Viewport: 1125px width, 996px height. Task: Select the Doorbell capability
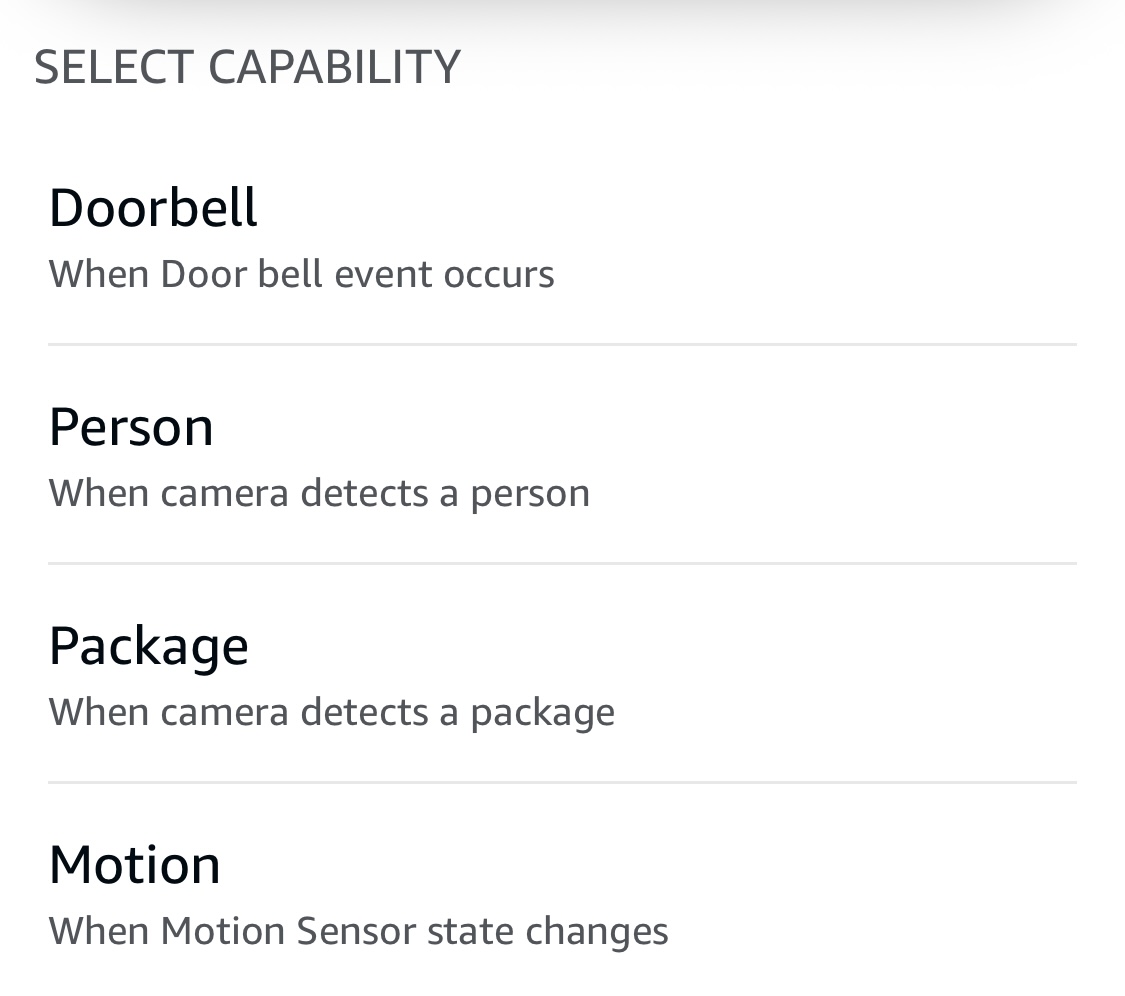pyautogui.click(x=560, y=237)
